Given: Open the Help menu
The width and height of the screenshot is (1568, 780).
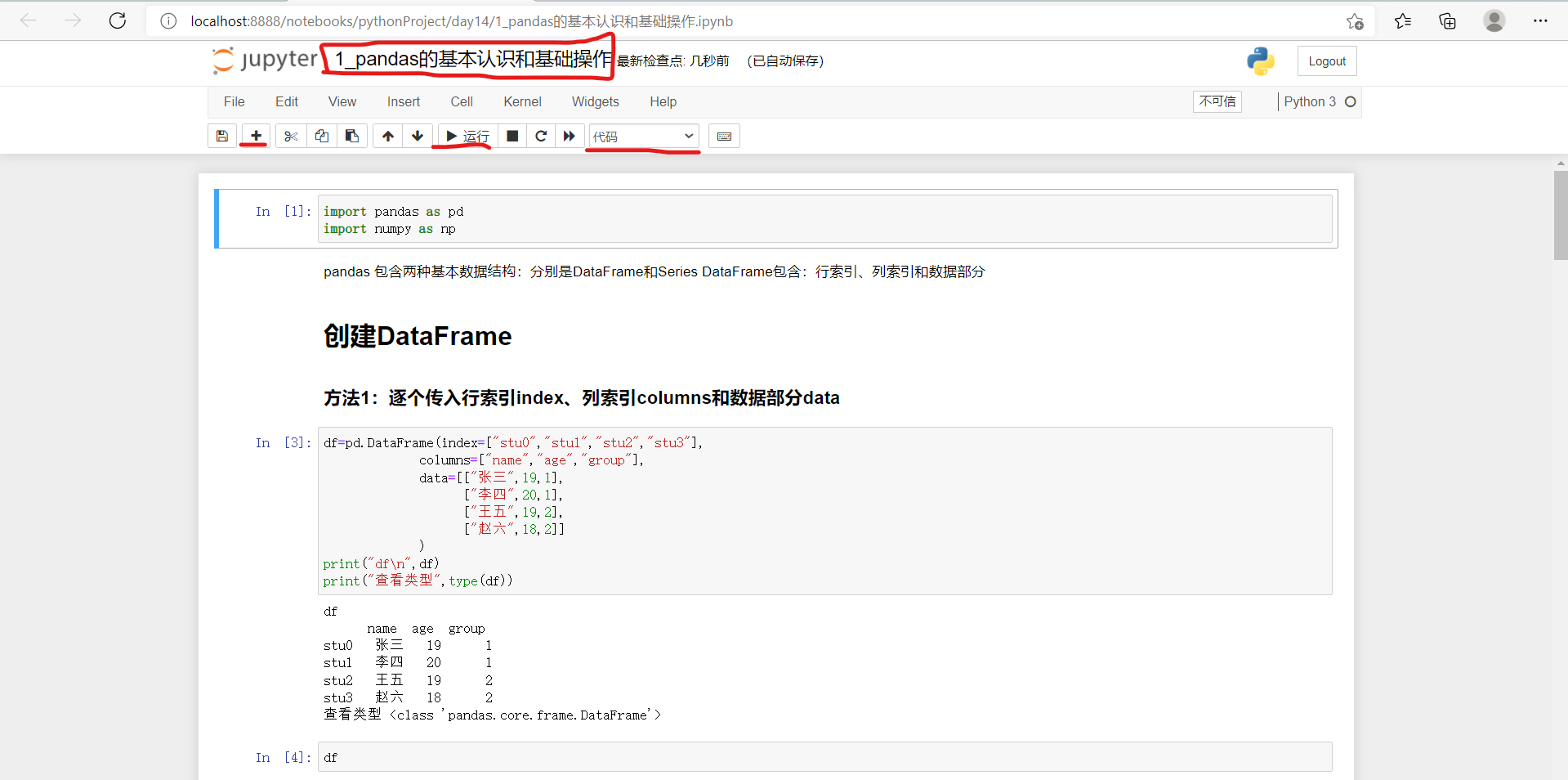Looking at the screenshot, I should click(663, 101).
